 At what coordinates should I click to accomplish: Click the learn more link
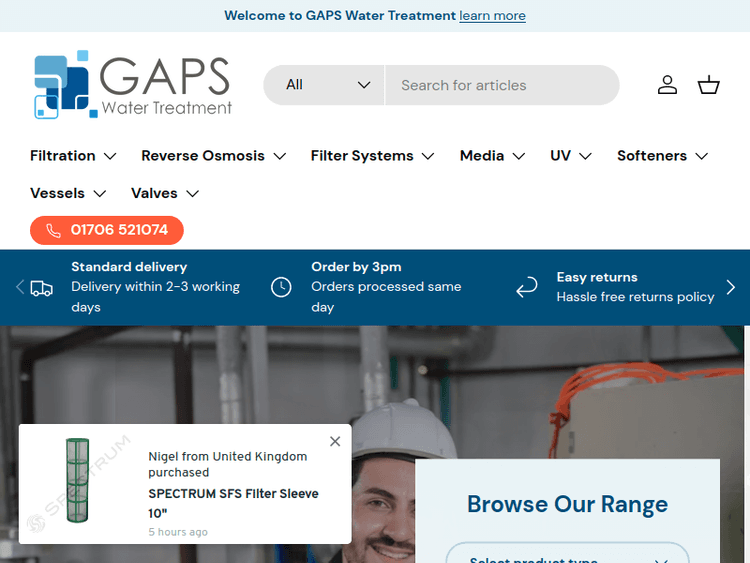[x=492, y=16]
